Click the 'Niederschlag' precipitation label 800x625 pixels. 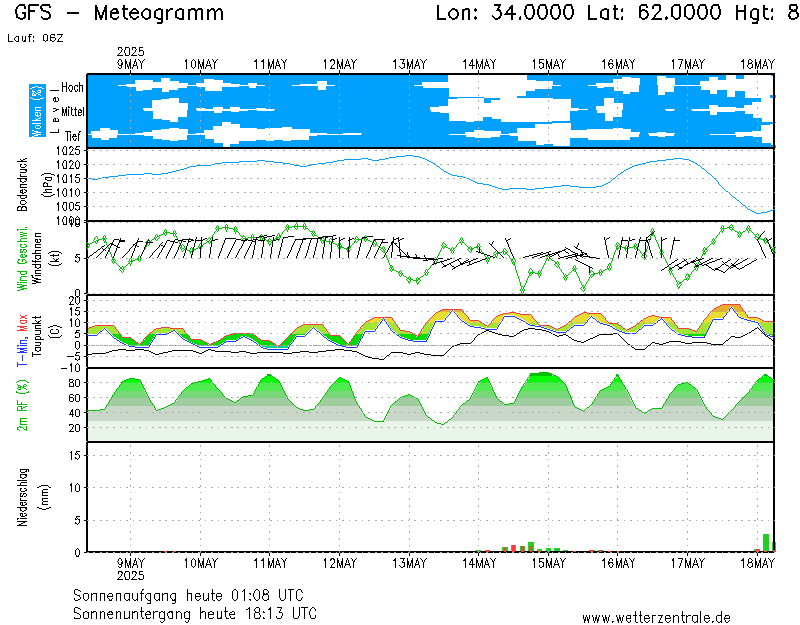pos(22,497)
